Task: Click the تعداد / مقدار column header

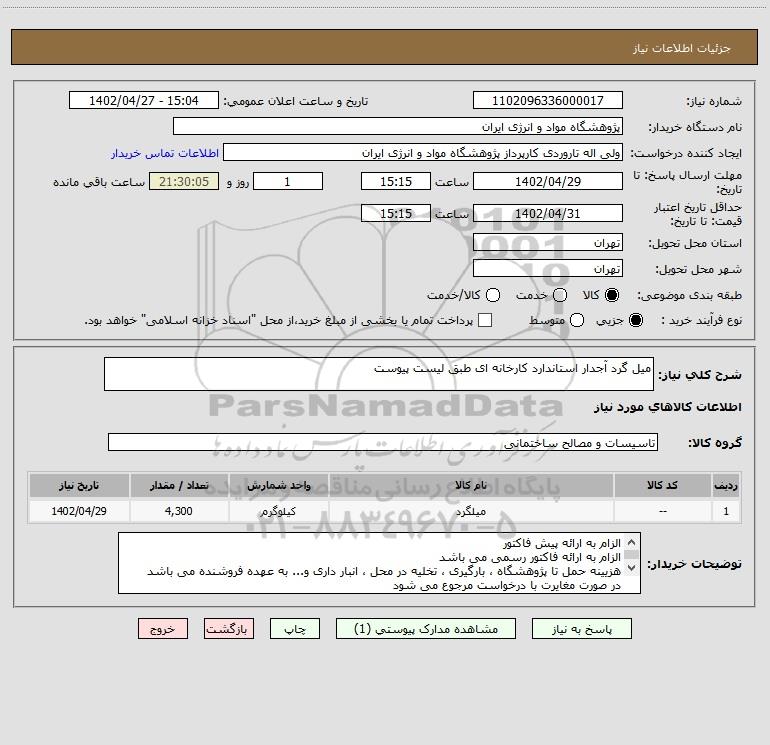Action: [179, 485]
